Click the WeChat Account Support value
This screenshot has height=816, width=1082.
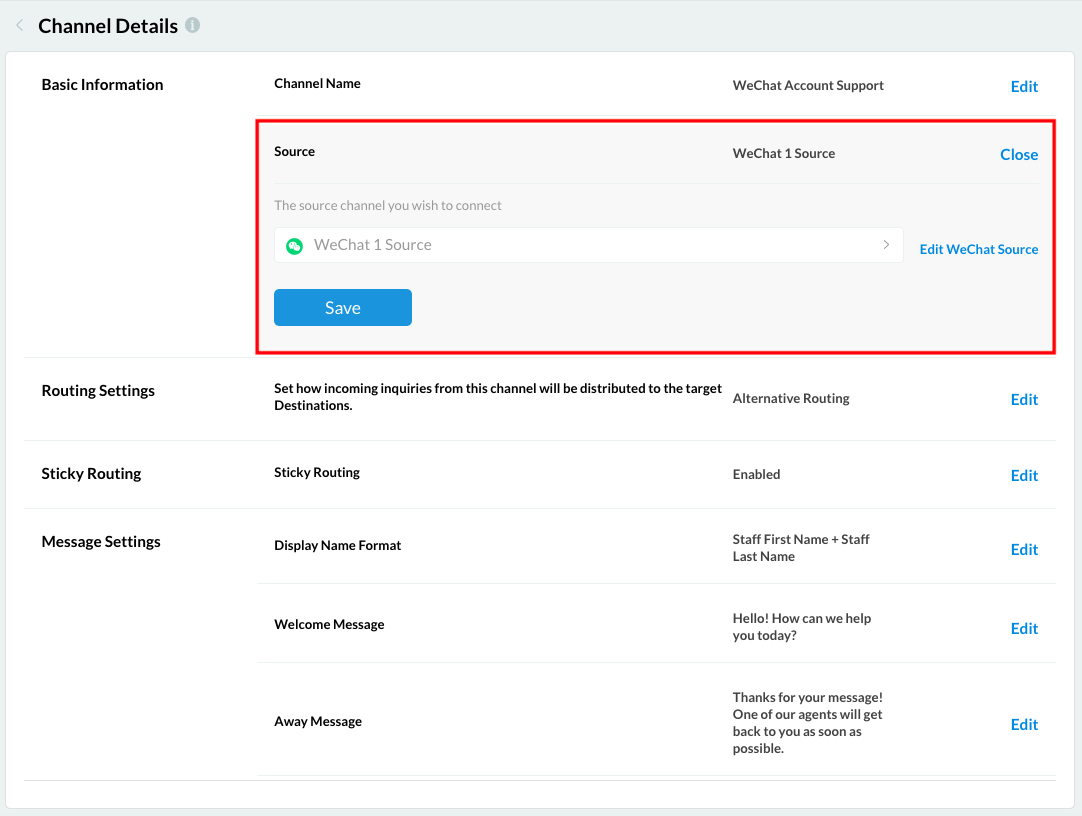point(808,86)
